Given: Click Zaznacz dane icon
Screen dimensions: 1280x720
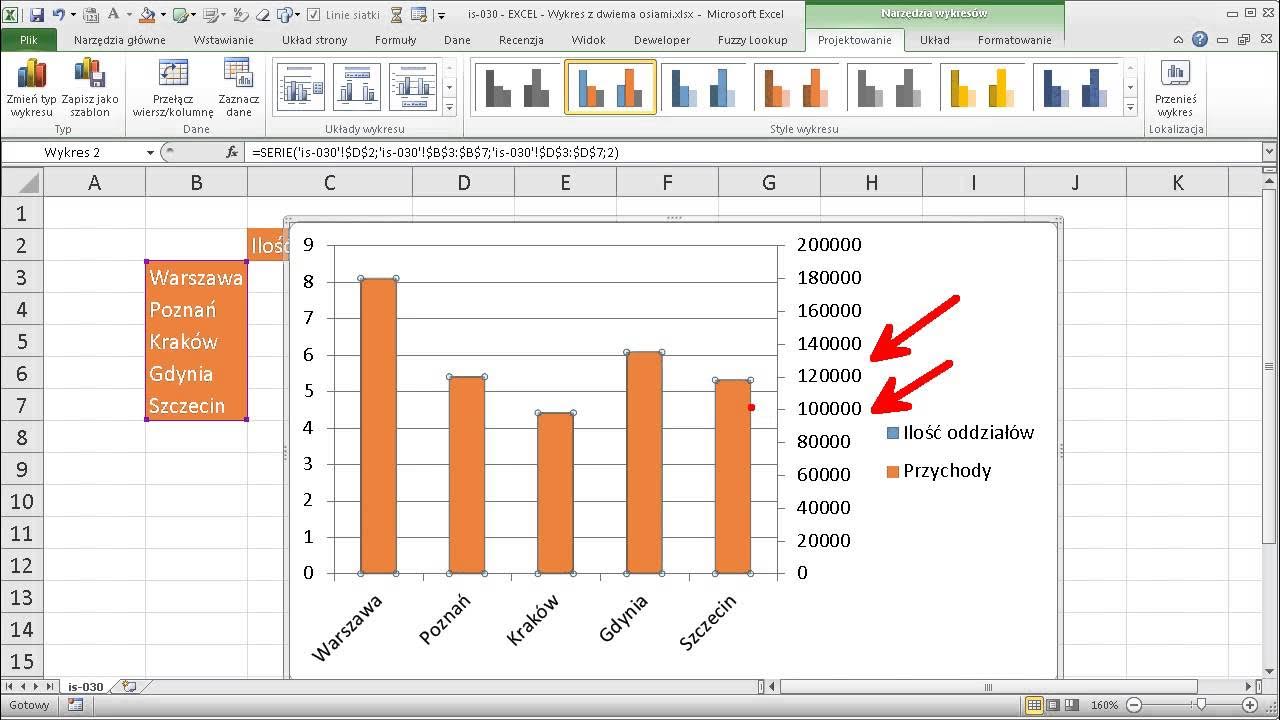Looking at the screenshot, I should tap(238, 73).
